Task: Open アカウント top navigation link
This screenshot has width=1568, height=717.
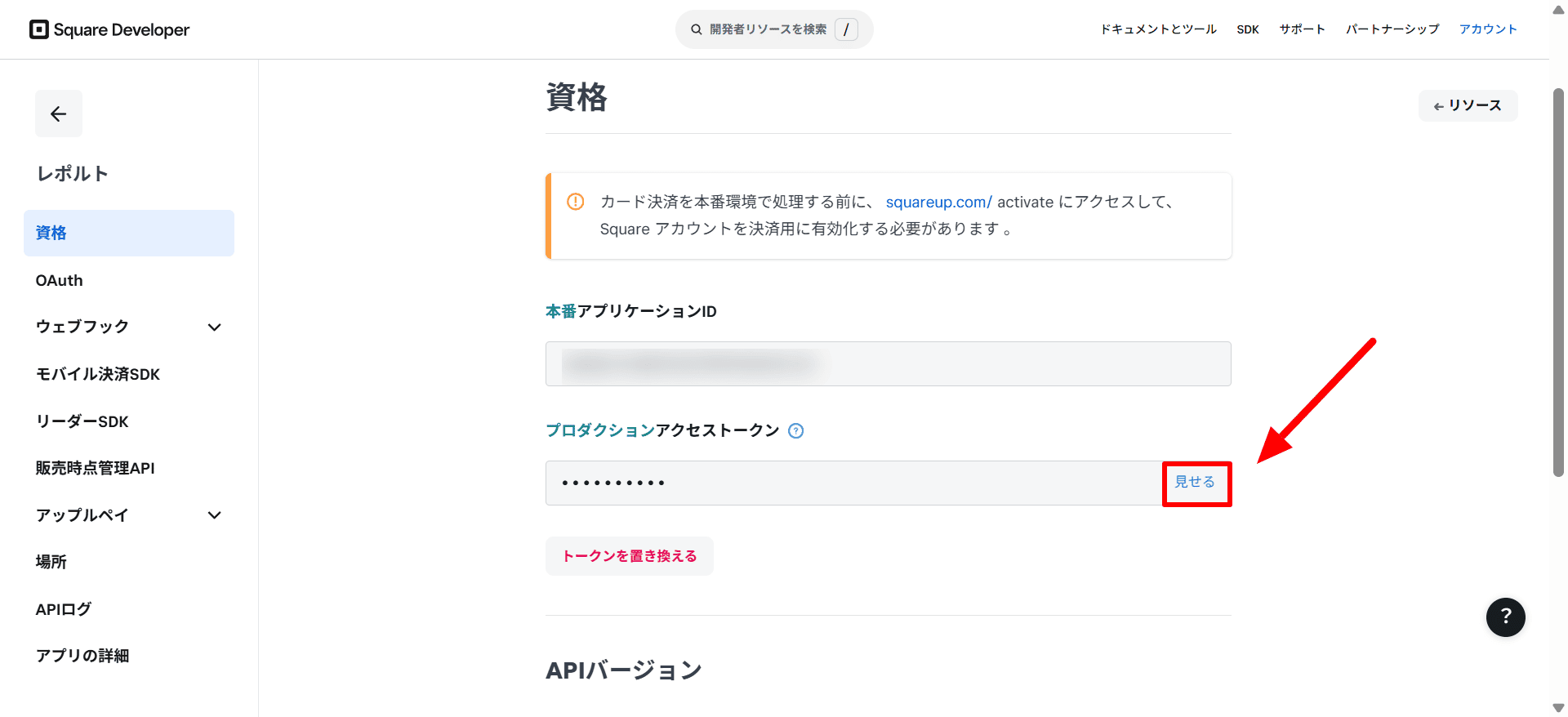Action: (1488, 29)
